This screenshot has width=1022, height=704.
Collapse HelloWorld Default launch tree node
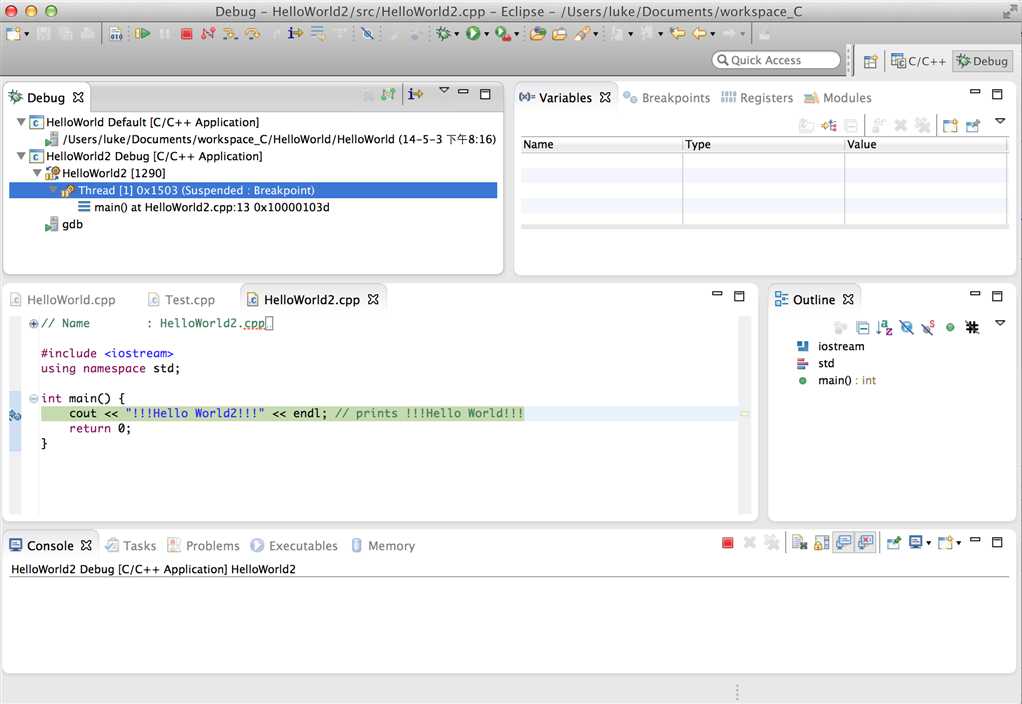(x=21, y=122)
